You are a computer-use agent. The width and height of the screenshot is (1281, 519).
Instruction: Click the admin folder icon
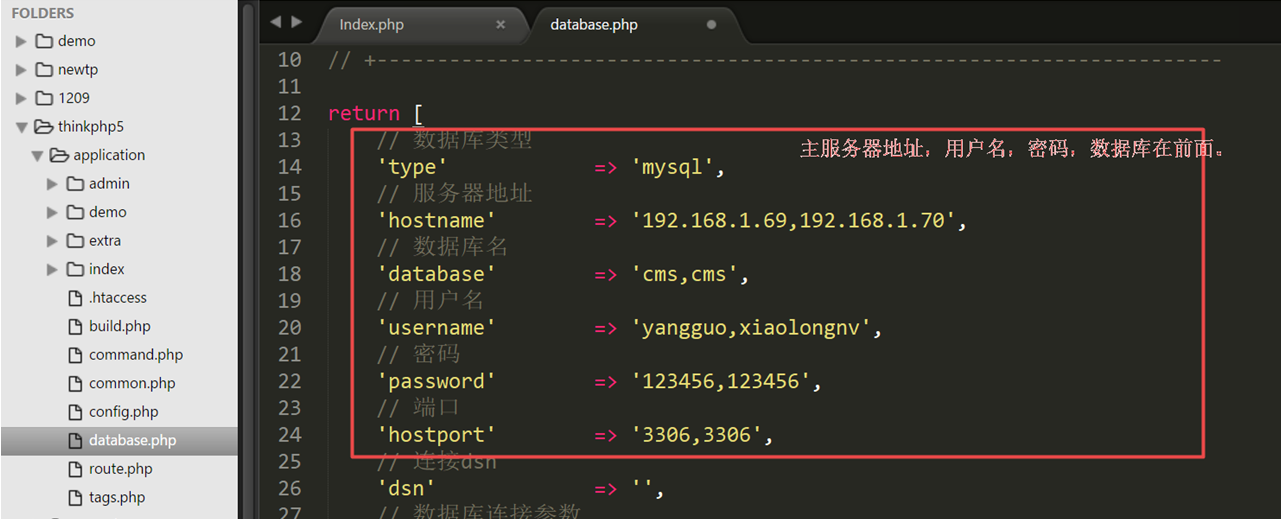click(75, 184)
